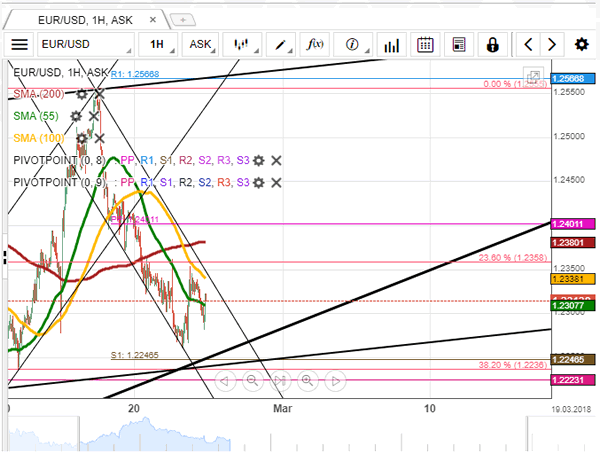Open SMA (55) settings gear

pos(76,116)
